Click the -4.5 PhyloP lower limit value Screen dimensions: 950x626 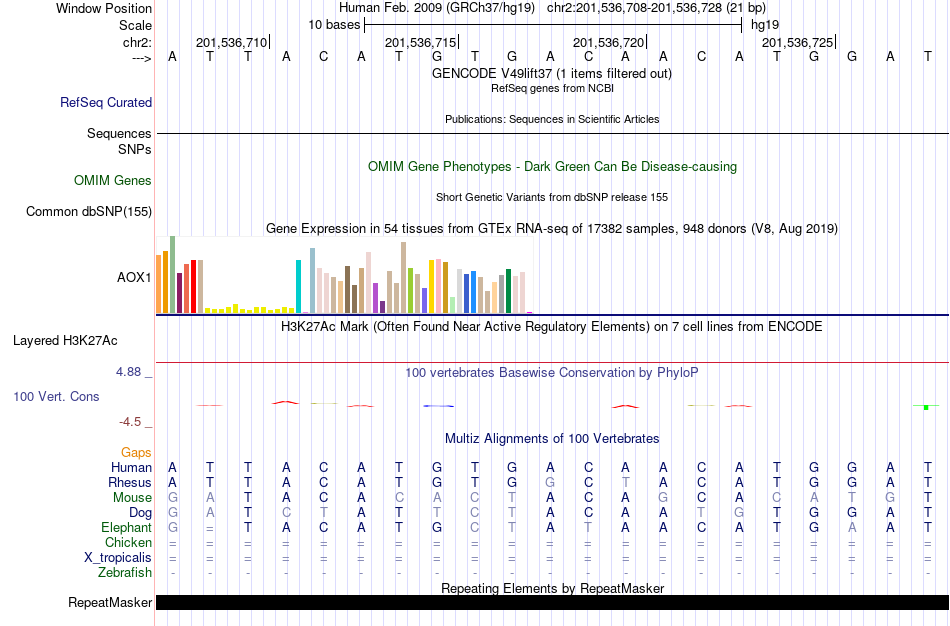(x=130, y=422)
